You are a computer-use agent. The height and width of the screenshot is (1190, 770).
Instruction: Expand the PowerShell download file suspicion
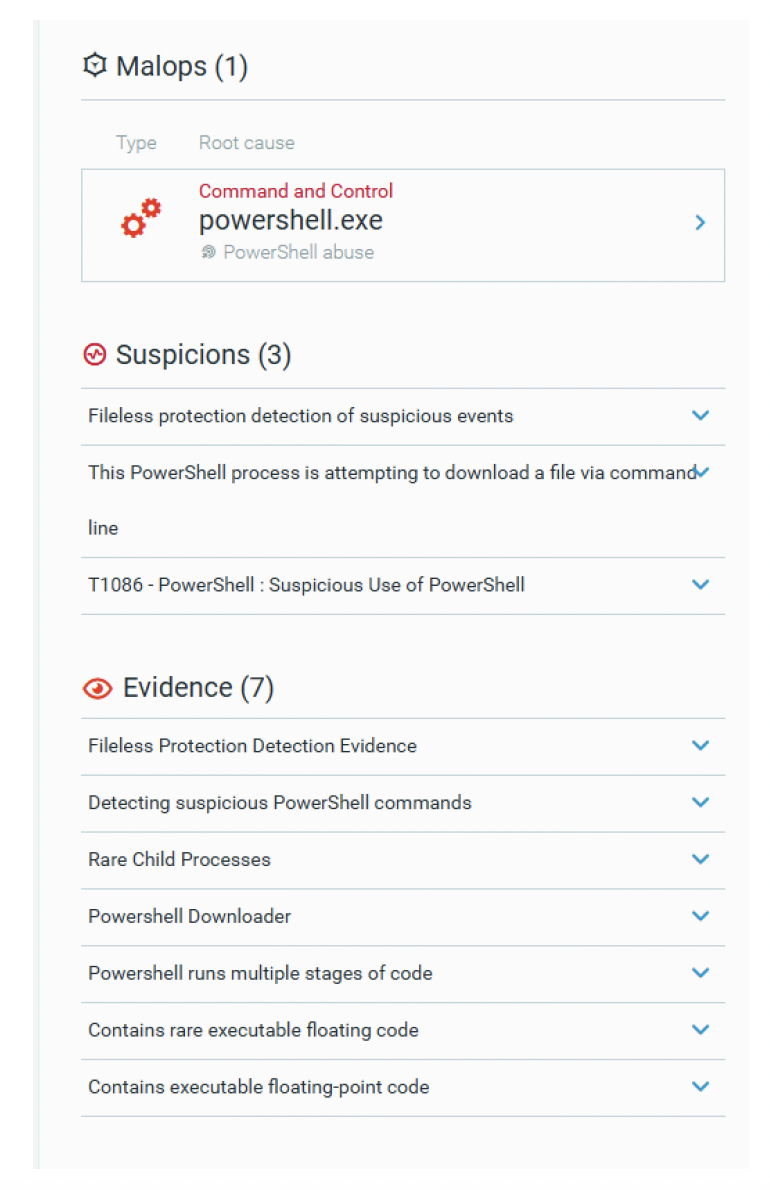[702, 472]
